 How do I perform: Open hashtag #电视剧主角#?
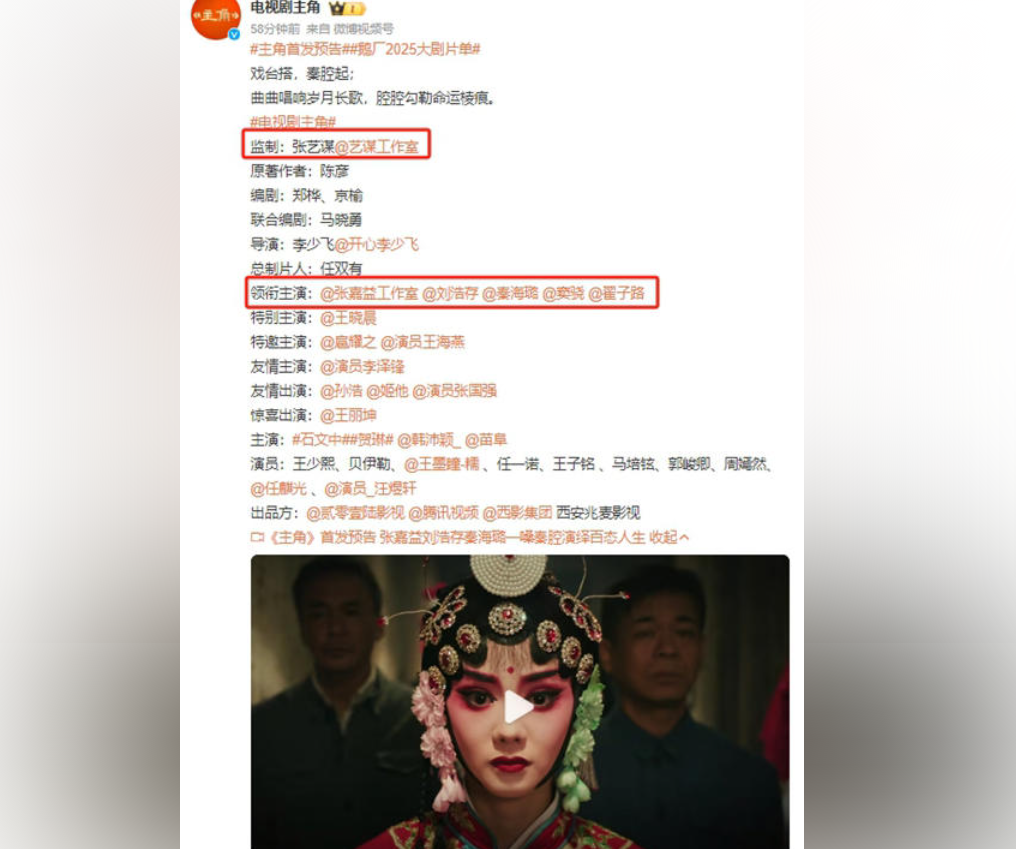point(293,122)
